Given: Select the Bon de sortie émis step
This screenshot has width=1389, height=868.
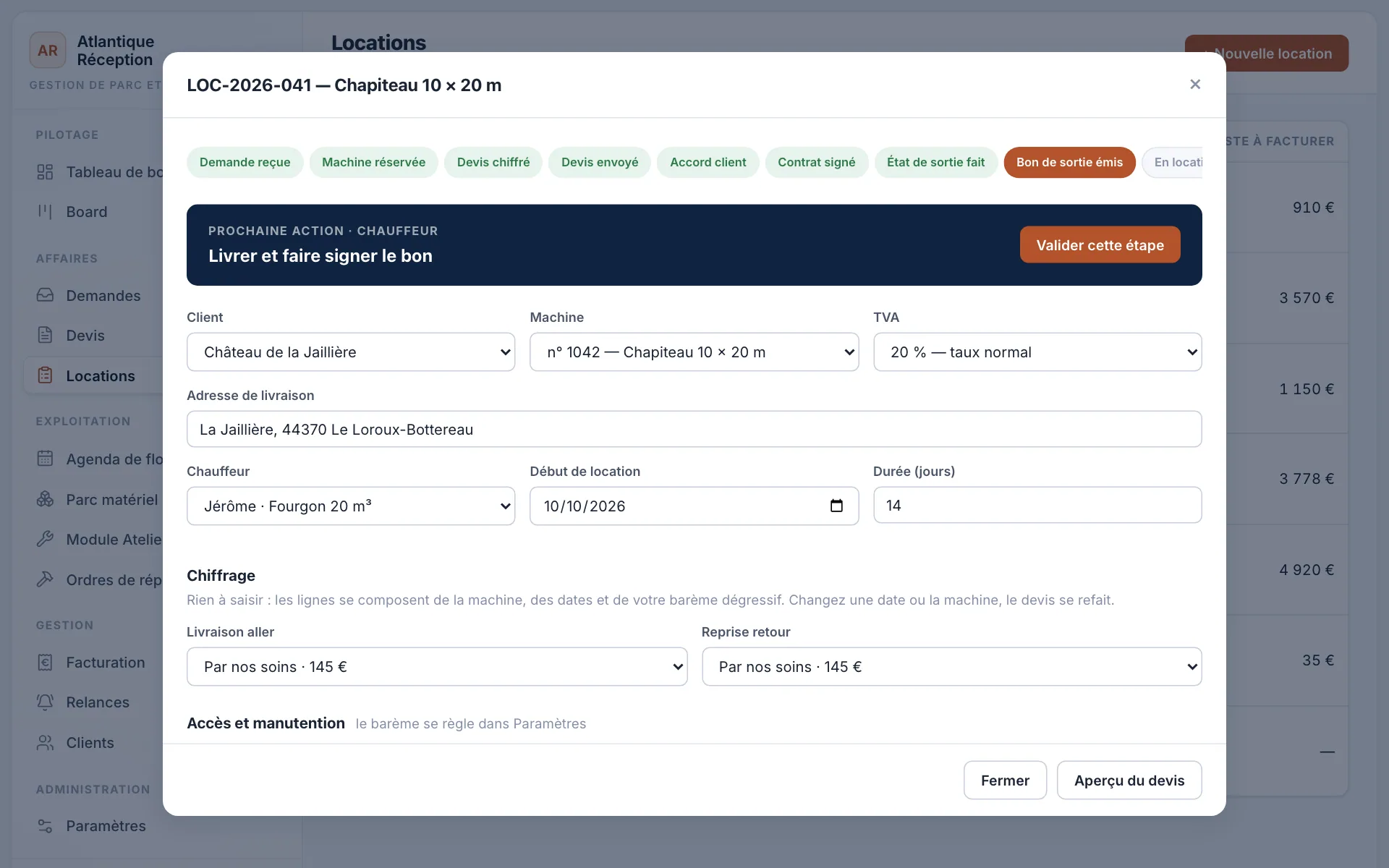Looking at the screenshot, I should (x=1069, y=162).
